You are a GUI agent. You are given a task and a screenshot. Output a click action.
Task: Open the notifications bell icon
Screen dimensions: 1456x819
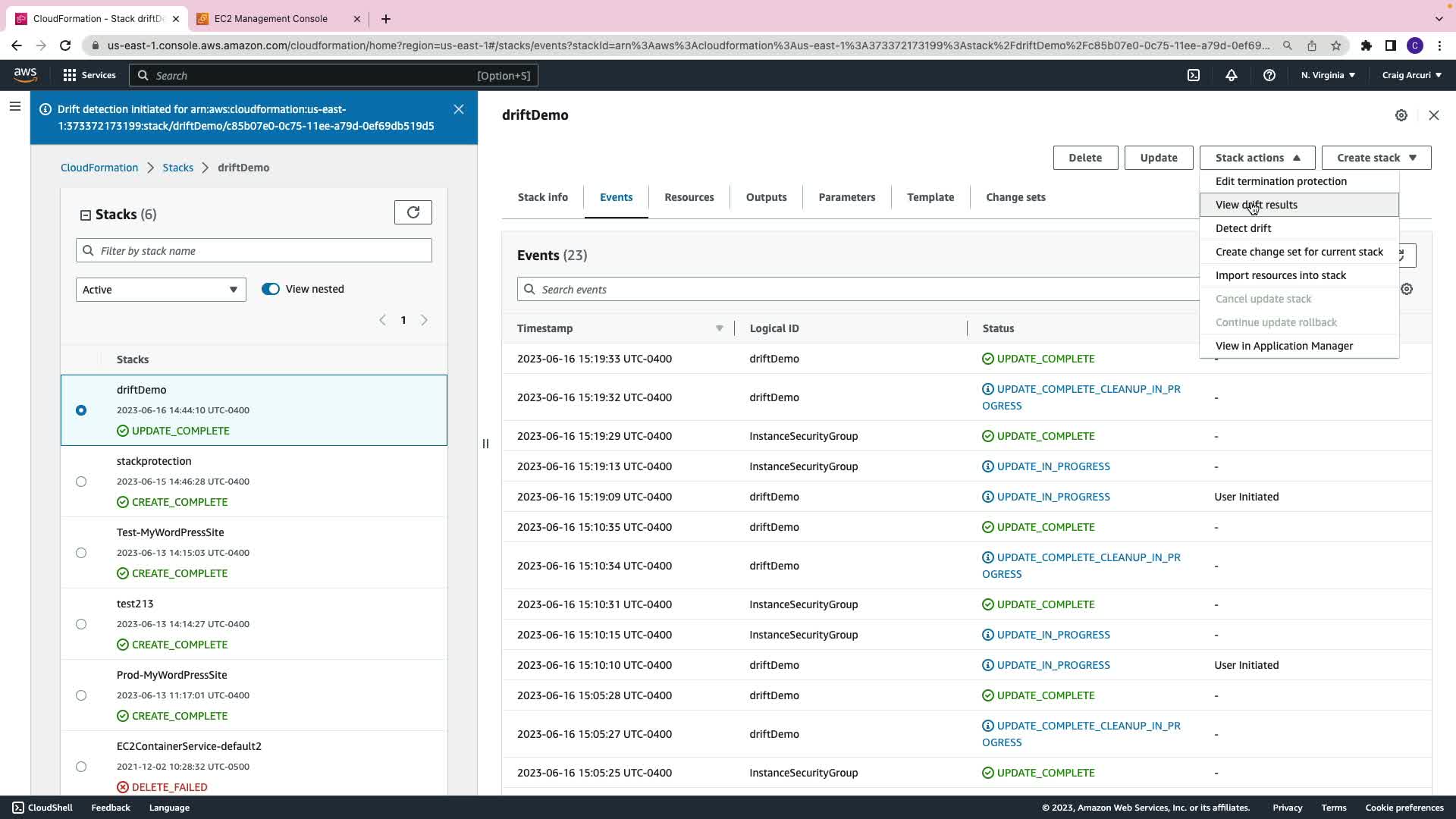pyautogui.click(x=1232, y=75)
